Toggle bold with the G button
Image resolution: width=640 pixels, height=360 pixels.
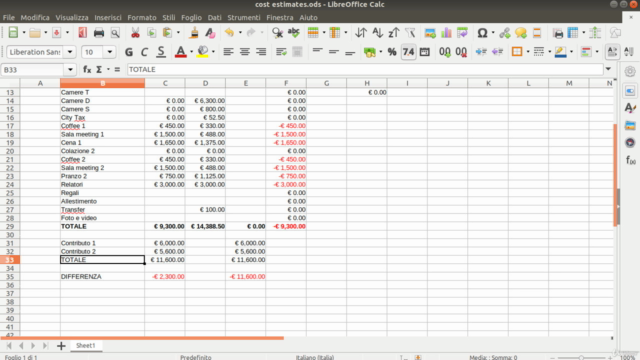click(x=129, y=52)
